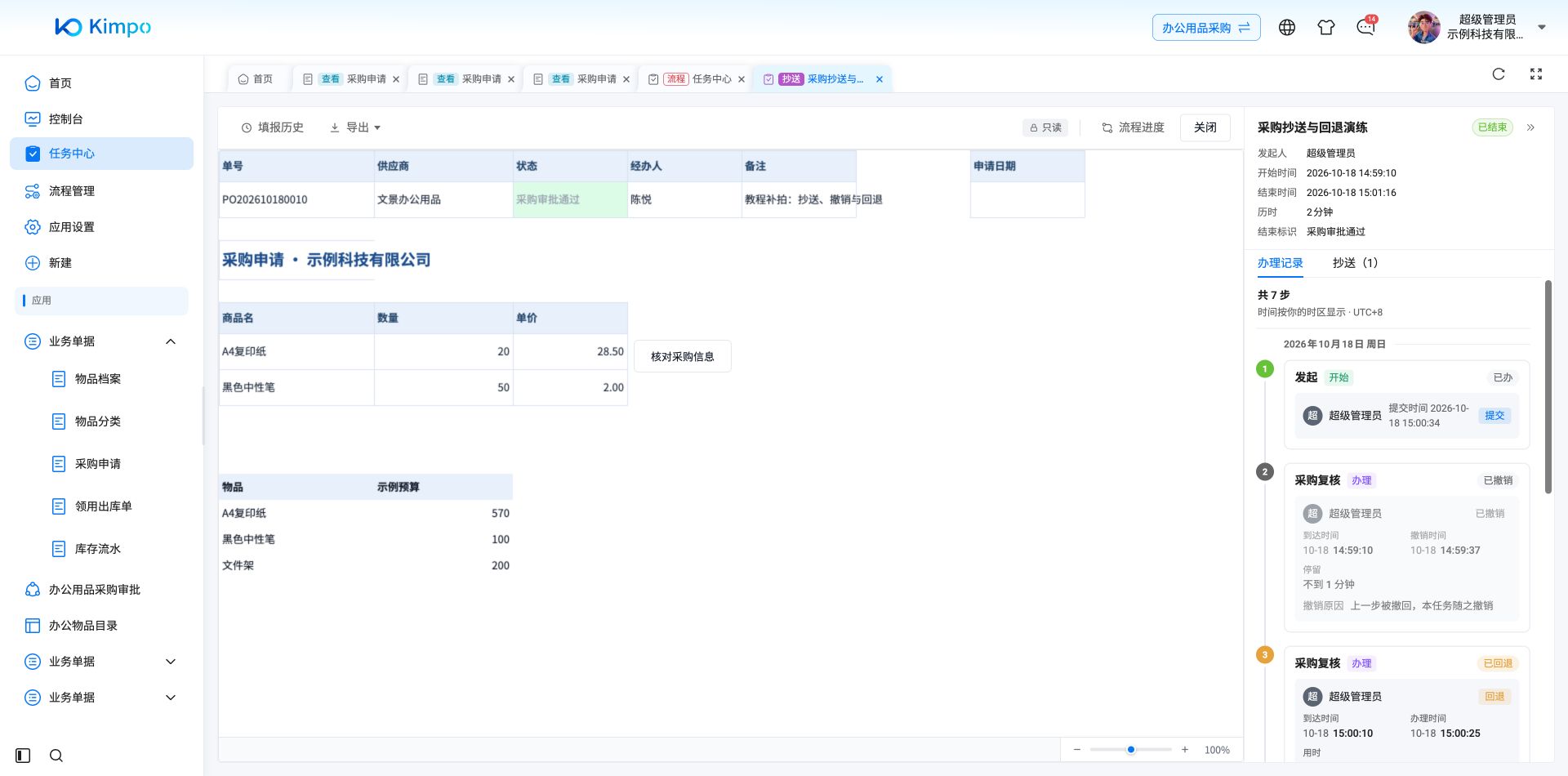Screen dimensions: 1568x776
Task: Select the 流程 任务中心 tab
Action: coord(697,79)
